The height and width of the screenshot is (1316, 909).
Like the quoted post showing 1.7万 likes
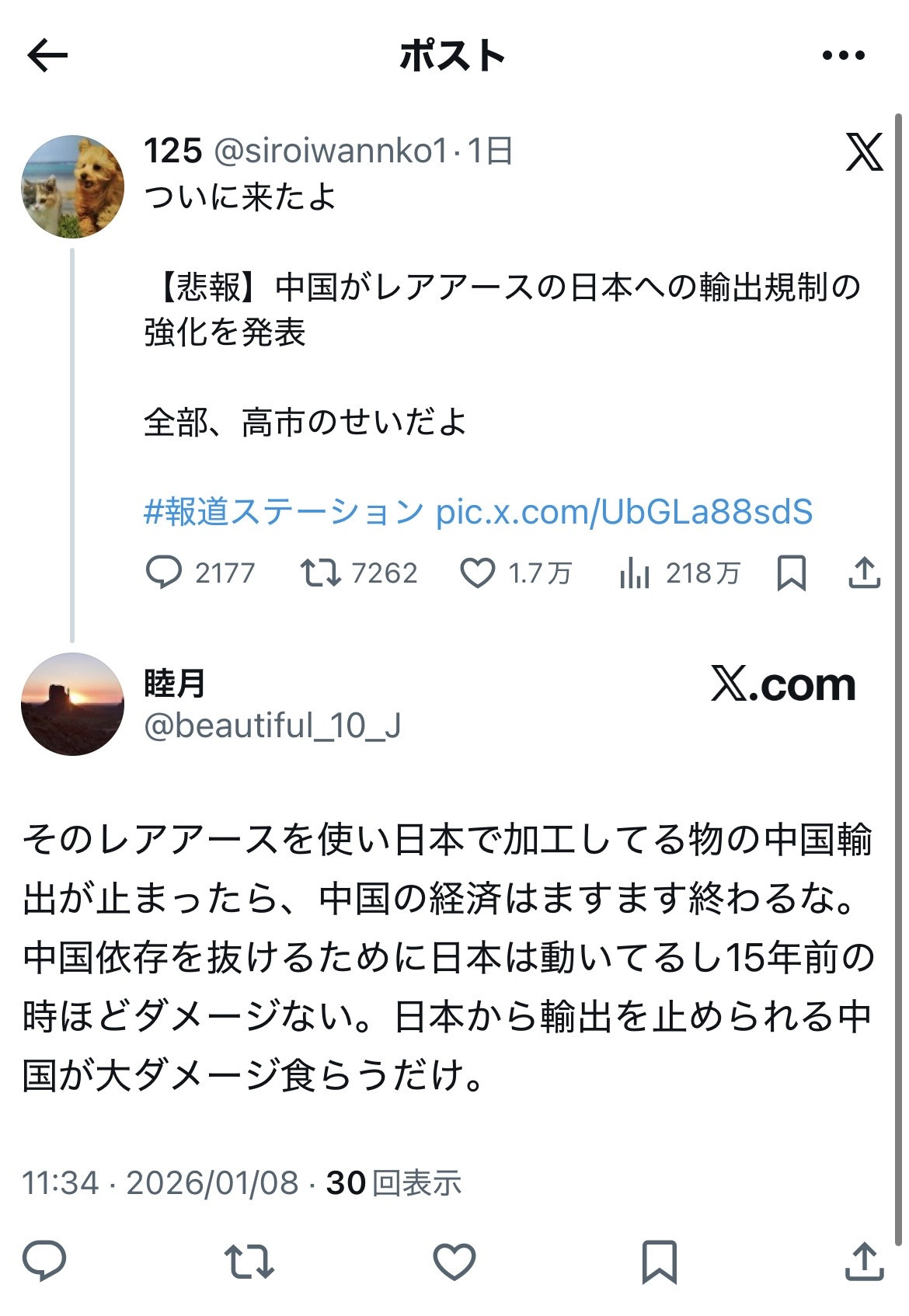[x=516, y=573]
